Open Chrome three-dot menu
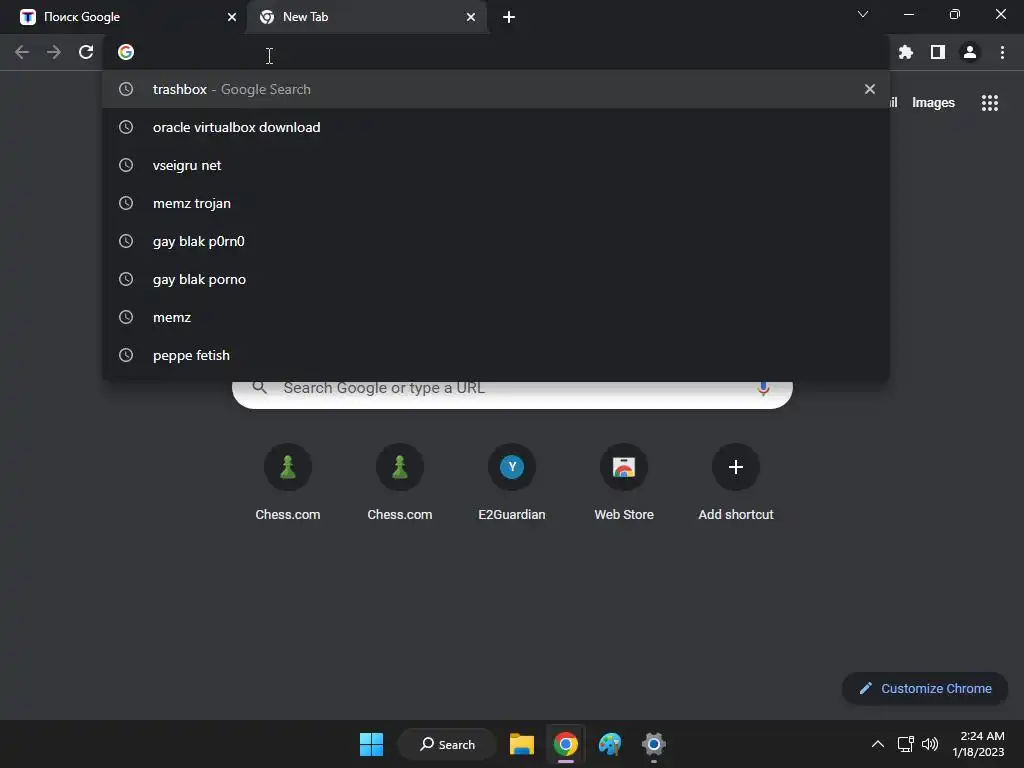The height and width of the screenshot is (768, 1024). click(1002, 52)
